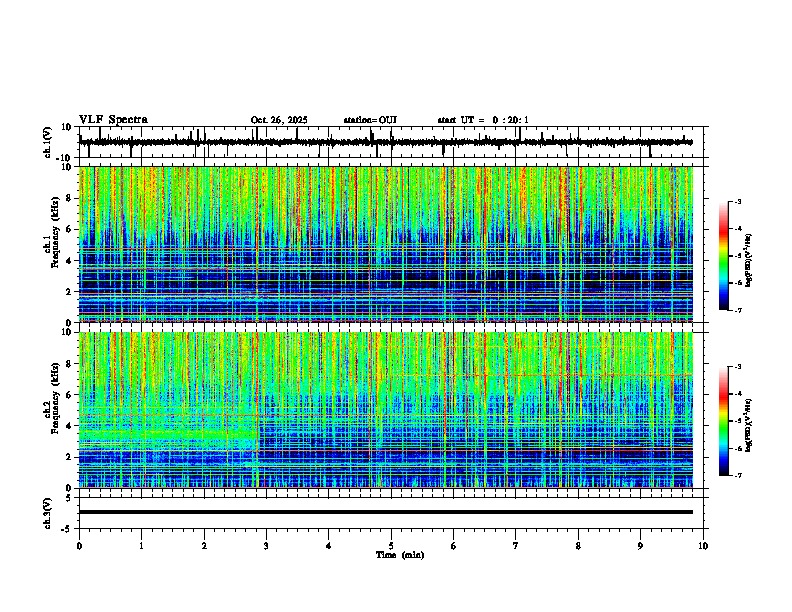
Task: Click the "station=OUI" header label
Action: click(370, 120)
